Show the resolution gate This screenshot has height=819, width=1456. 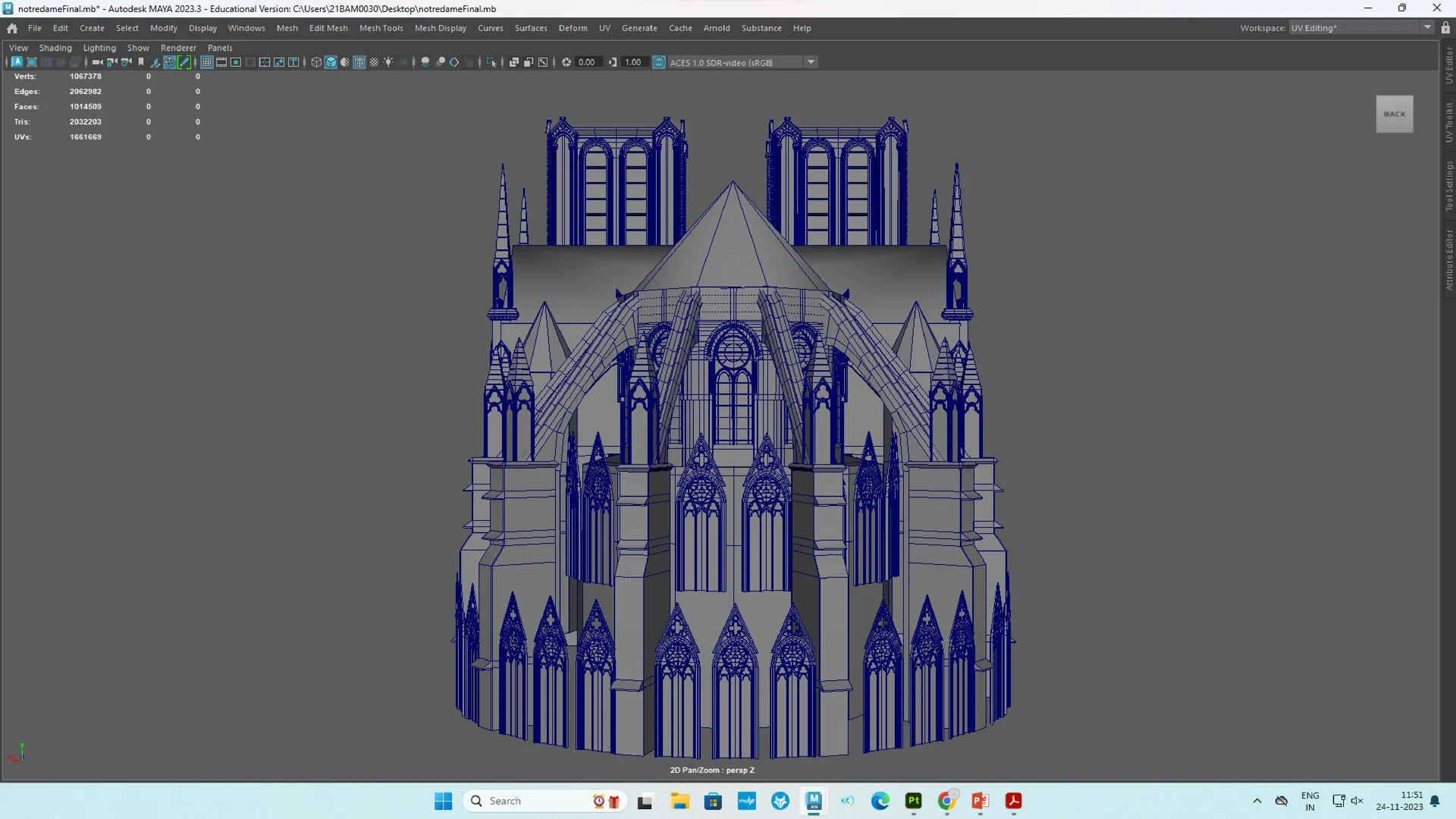236,62
